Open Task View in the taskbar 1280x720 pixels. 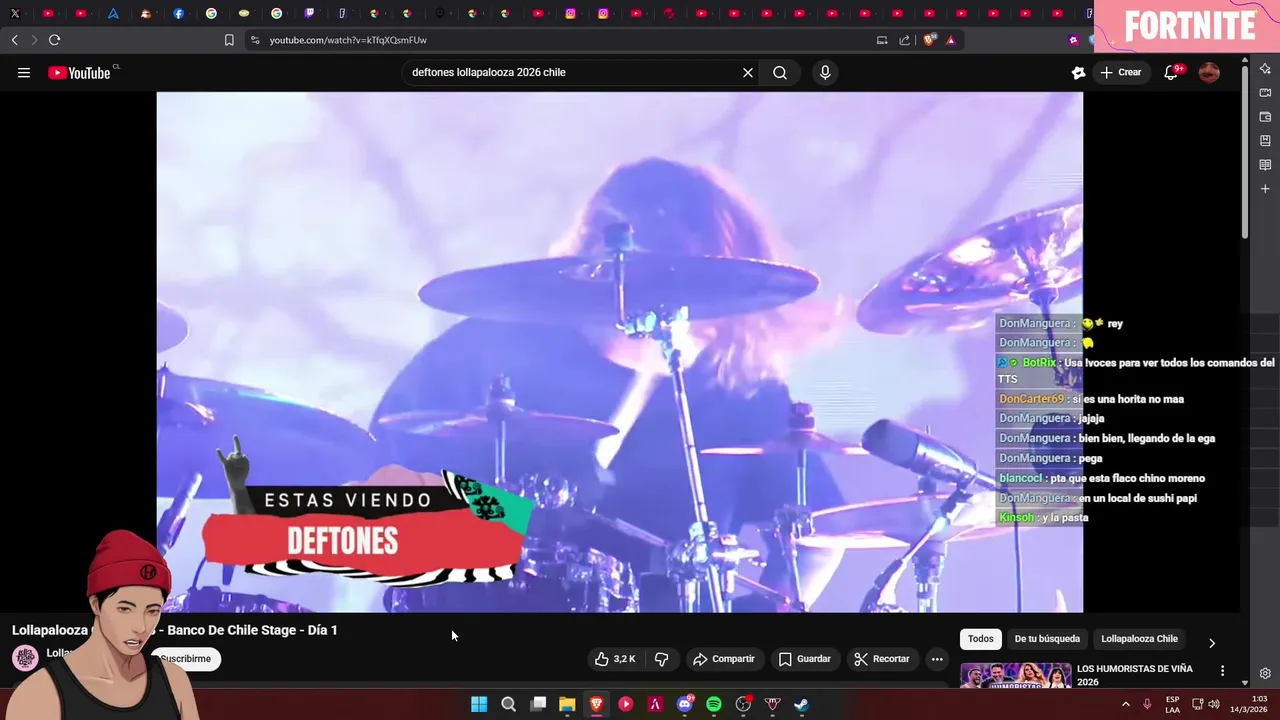pyautogui.click(x=538, y=704)
